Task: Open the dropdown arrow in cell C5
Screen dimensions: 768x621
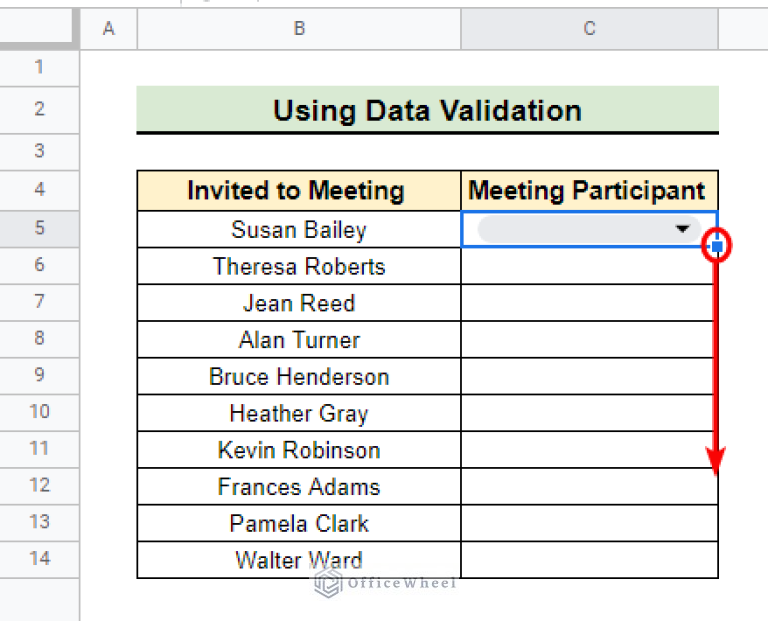Action: (x=682, y=229)
